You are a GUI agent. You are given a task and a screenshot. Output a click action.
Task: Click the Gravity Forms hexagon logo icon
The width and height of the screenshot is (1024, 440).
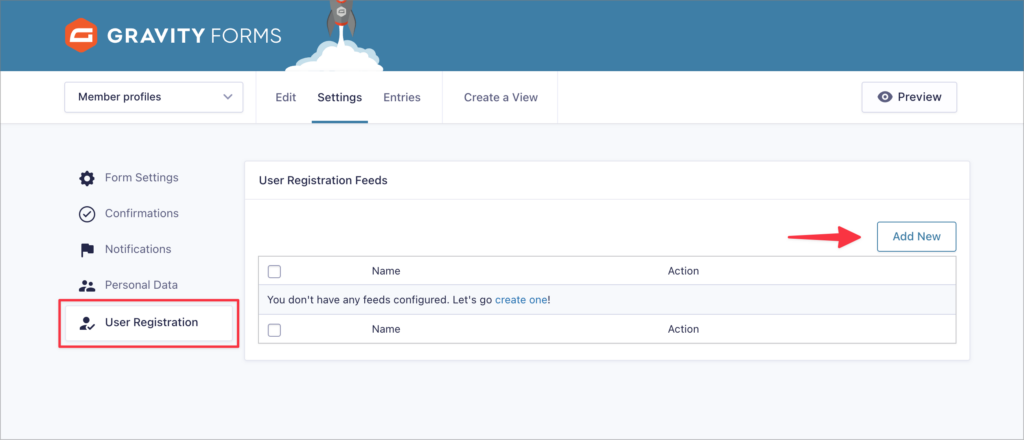coord(81,35)
